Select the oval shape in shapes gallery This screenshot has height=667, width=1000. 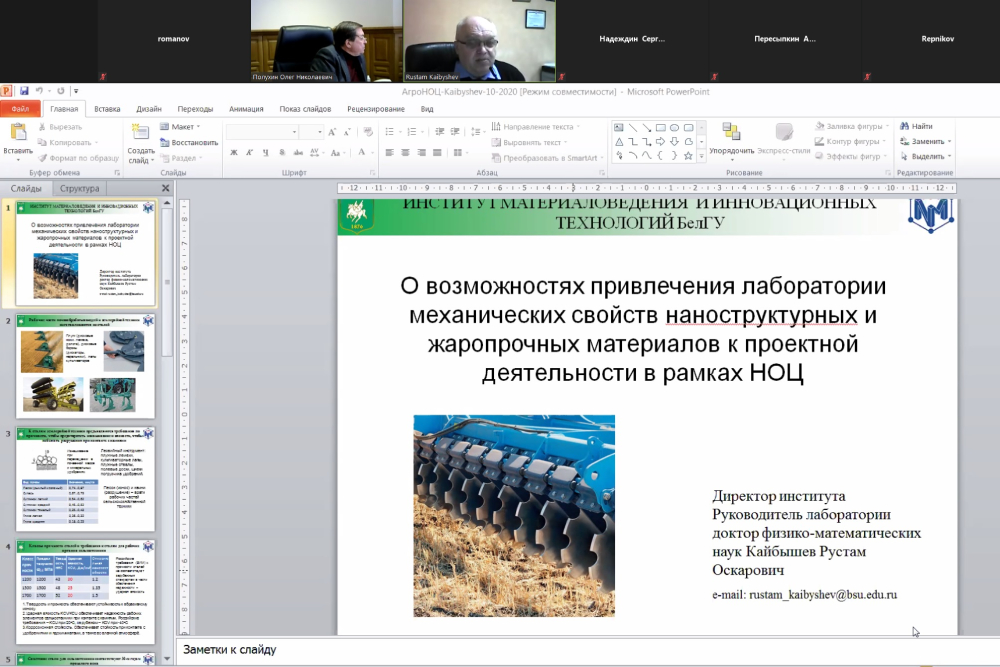click(675, 127)
